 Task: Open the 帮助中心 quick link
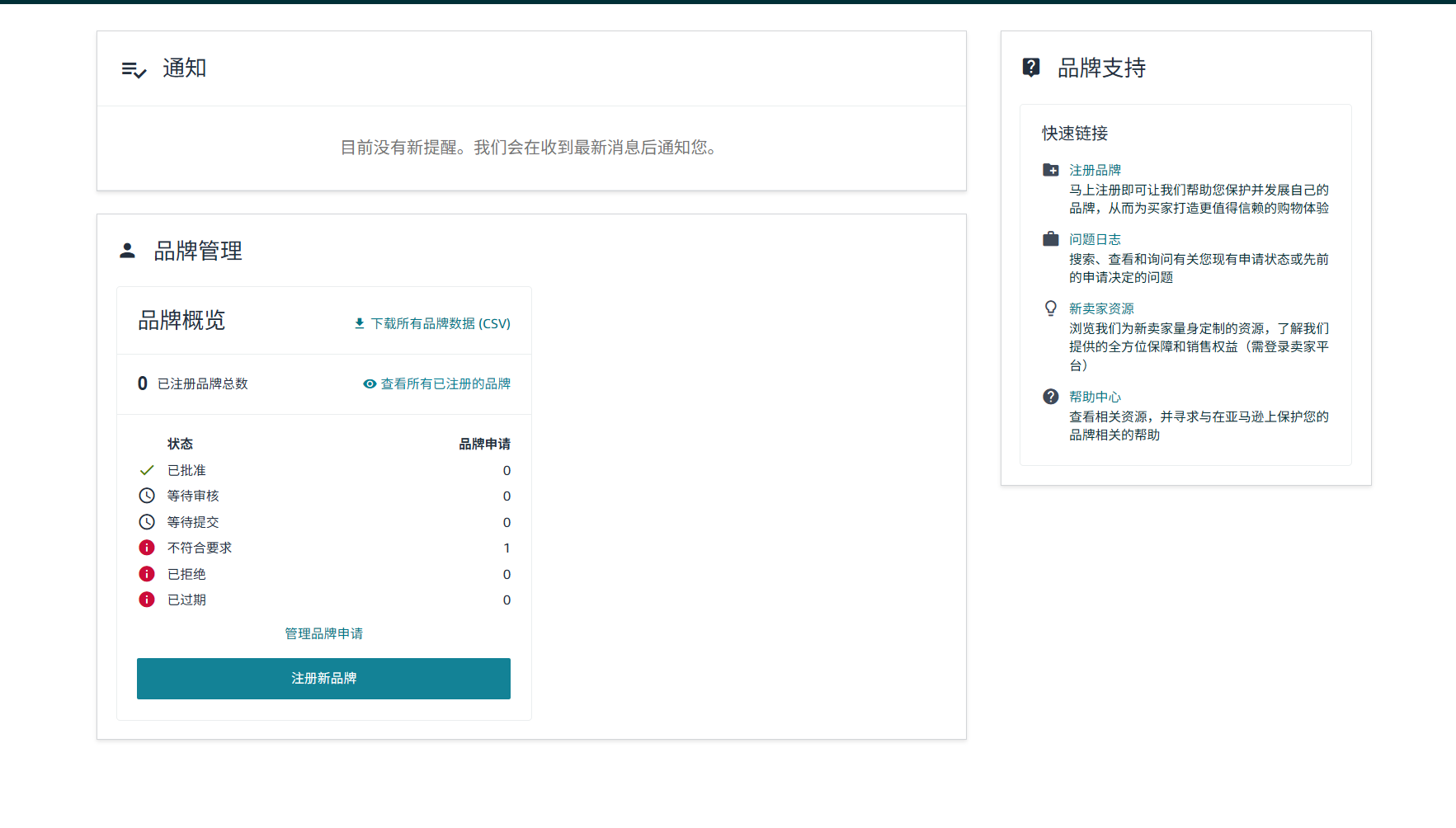[1096, 397]
